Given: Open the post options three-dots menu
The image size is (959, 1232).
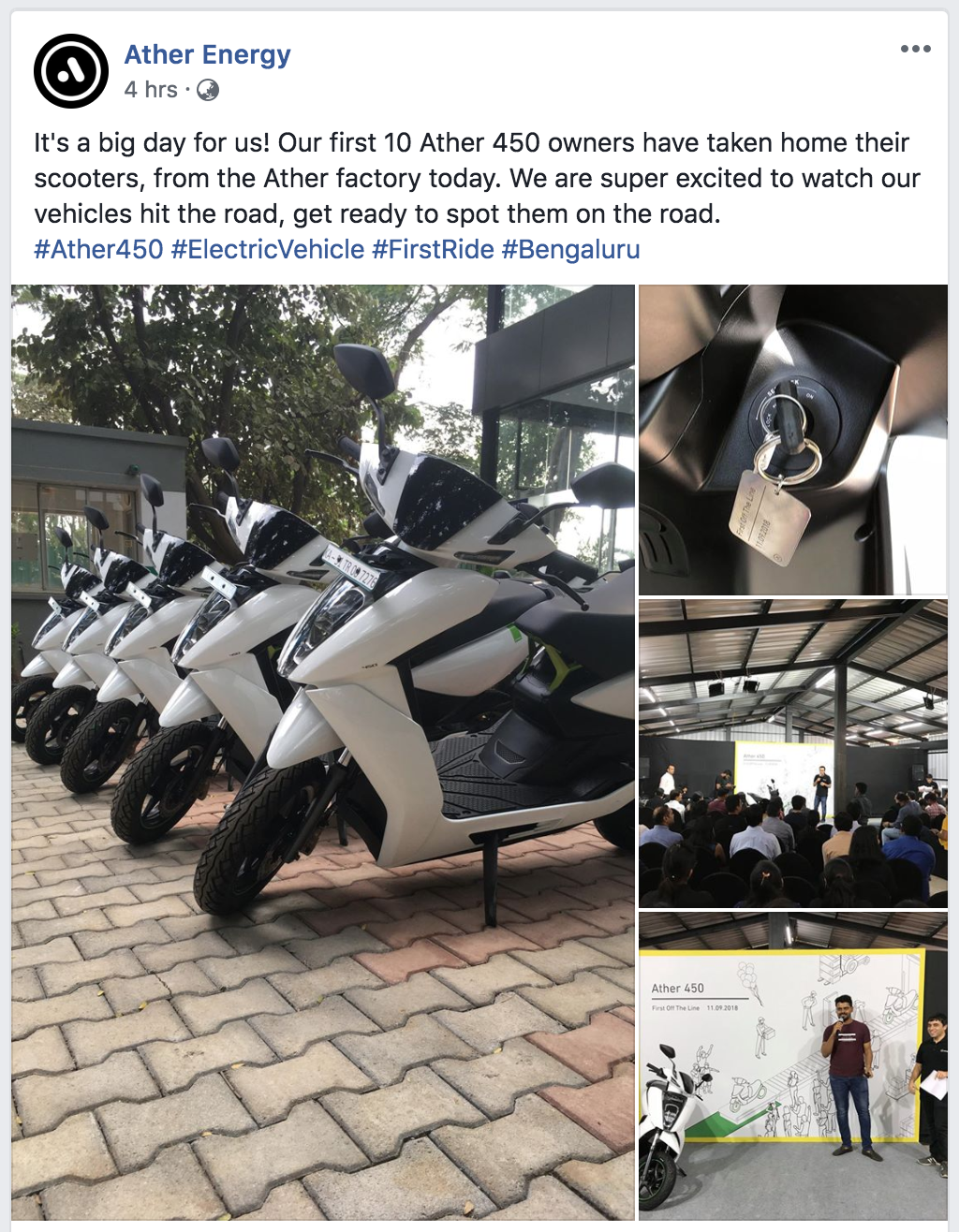Looking at the screenshot, I should 915,49.
